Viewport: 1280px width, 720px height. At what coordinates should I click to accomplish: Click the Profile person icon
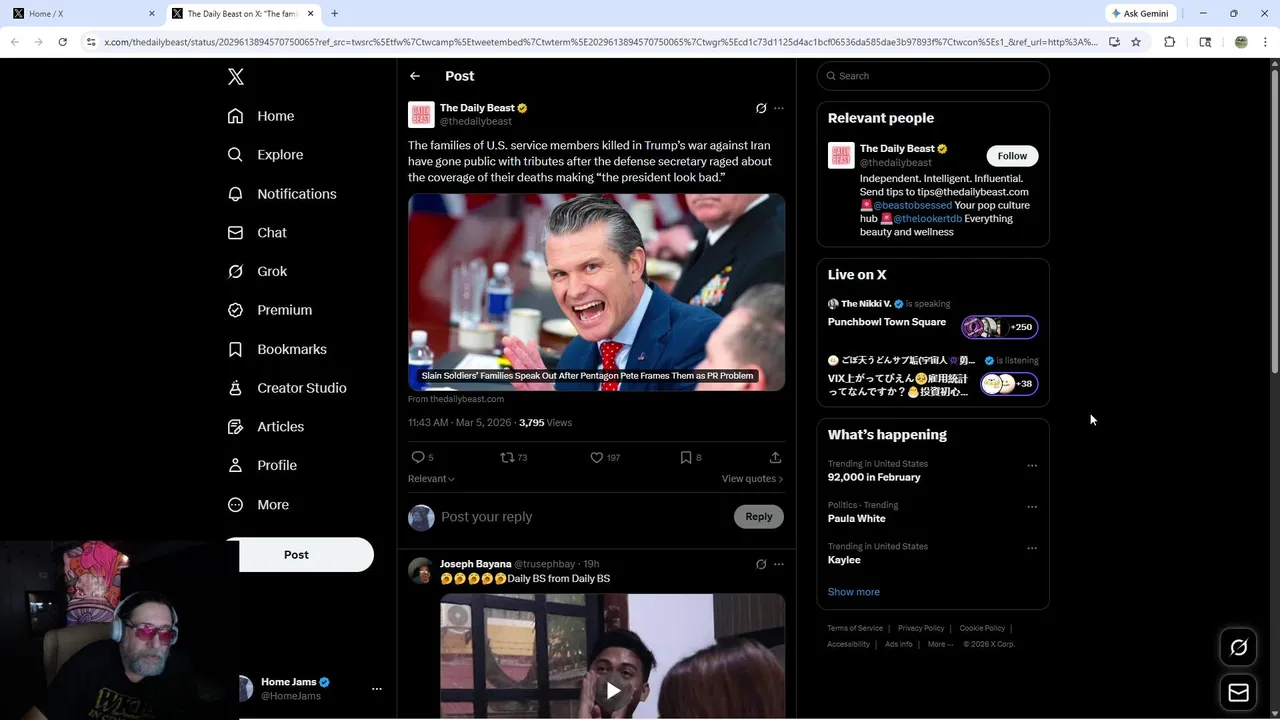[236, 465]
